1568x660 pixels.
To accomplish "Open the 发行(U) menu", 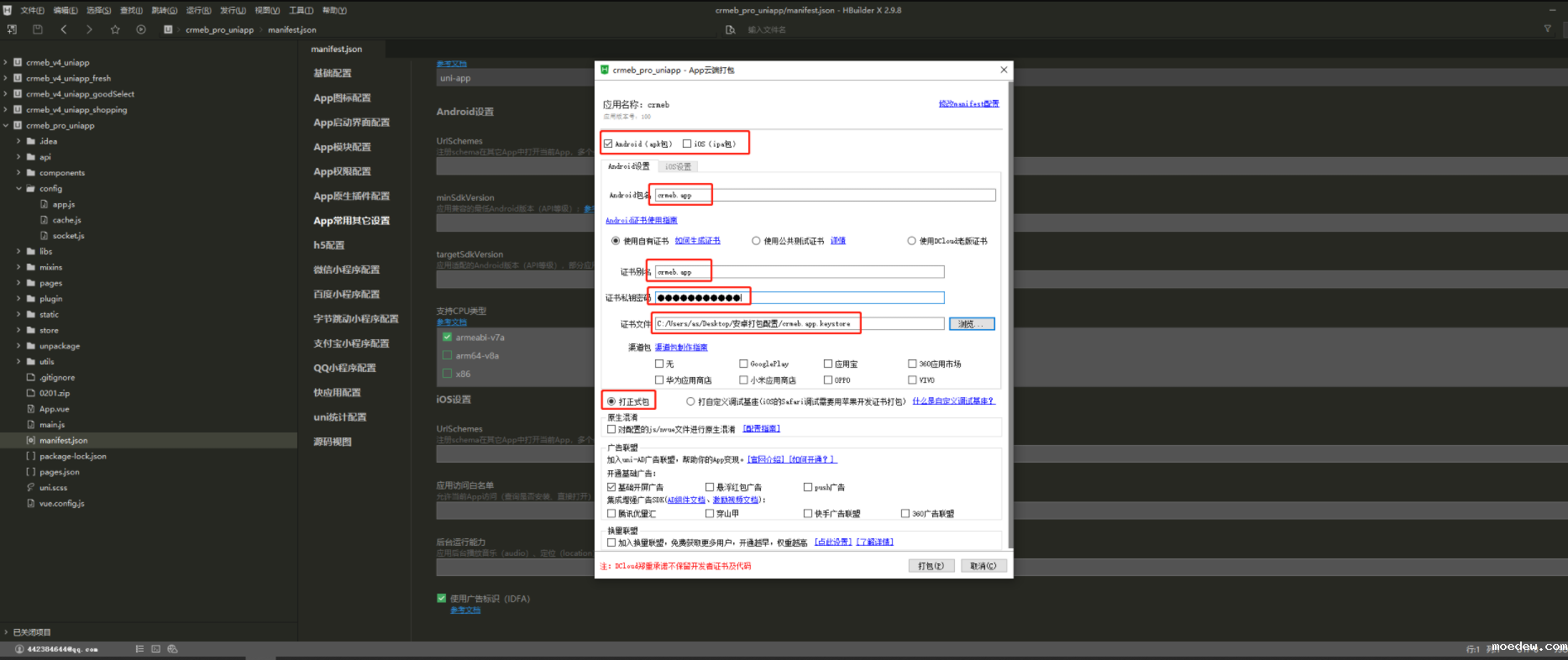I will click(233, 10).
